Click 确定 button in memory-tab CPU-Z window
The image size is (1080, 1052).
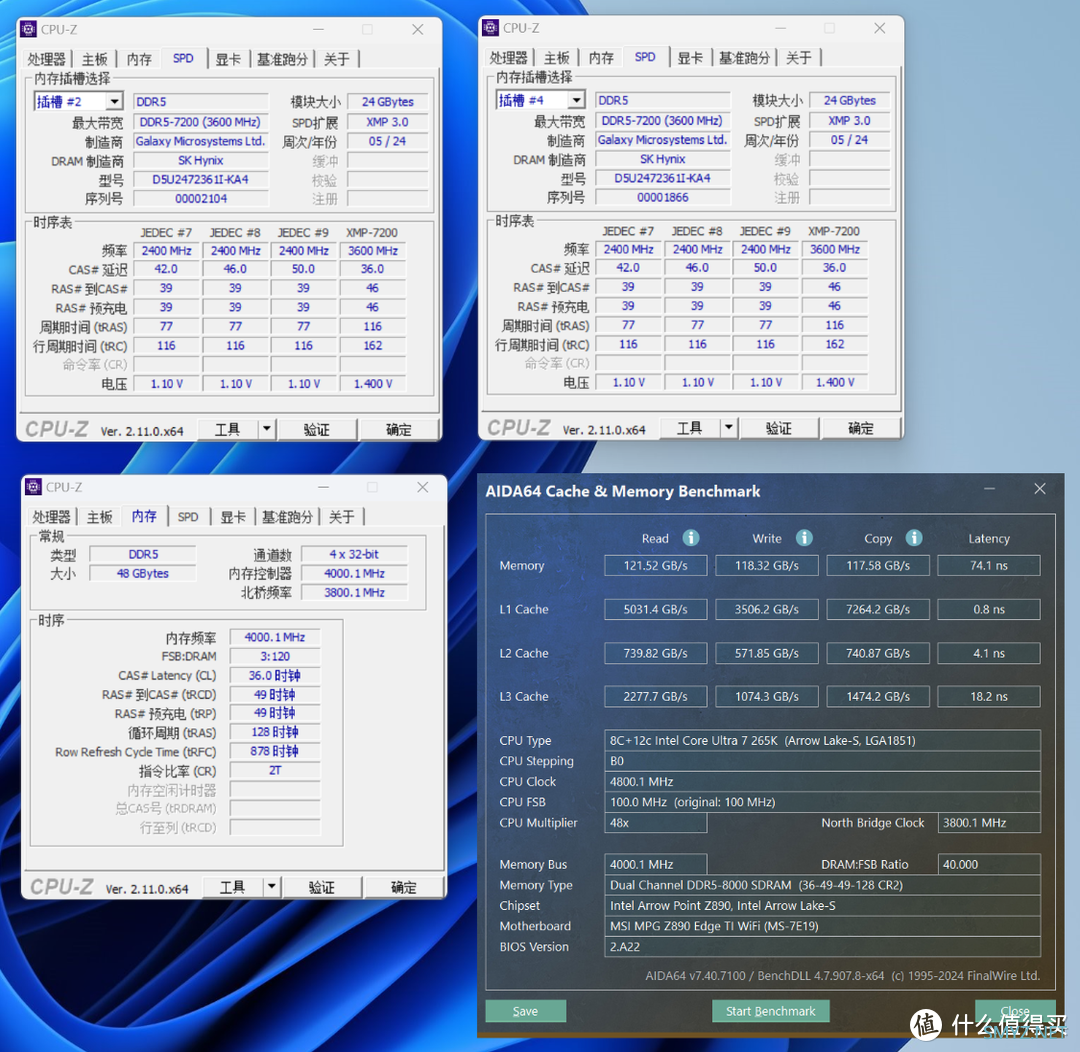point(404,887)
